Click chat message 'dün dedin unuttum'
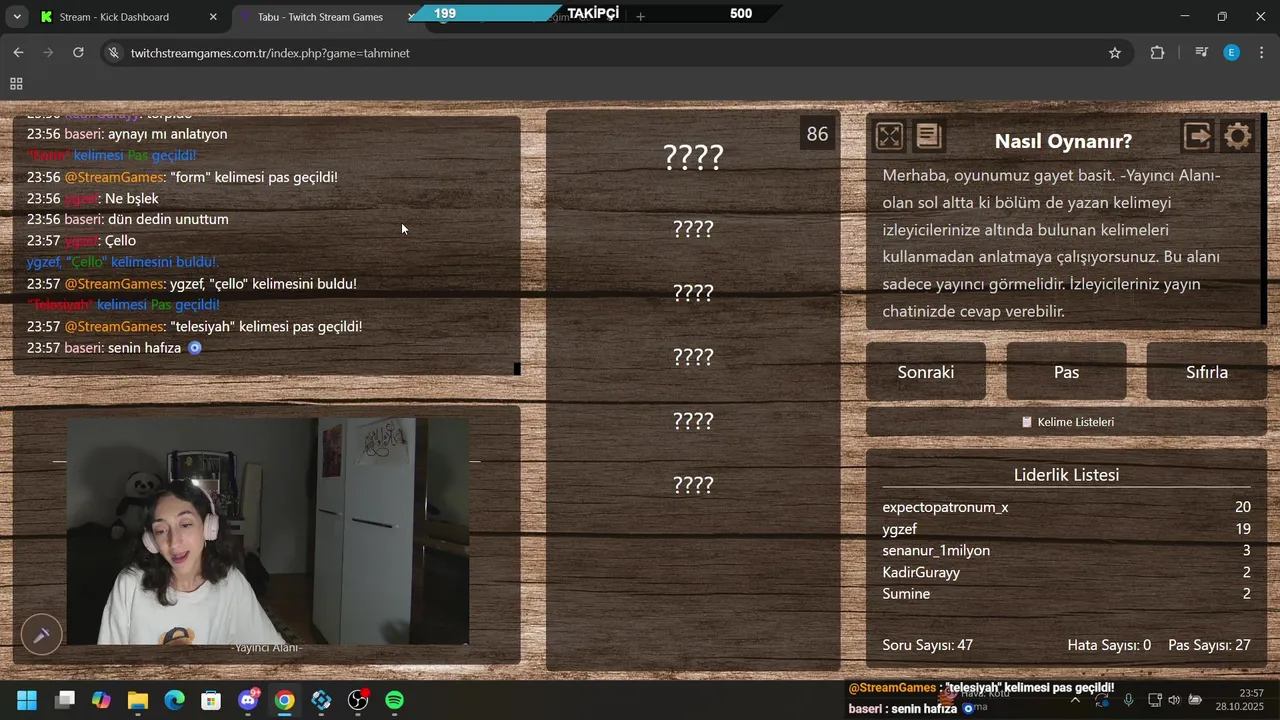Image resolution: width=1280 pixels, height=720 pixels. click(168, 219)
